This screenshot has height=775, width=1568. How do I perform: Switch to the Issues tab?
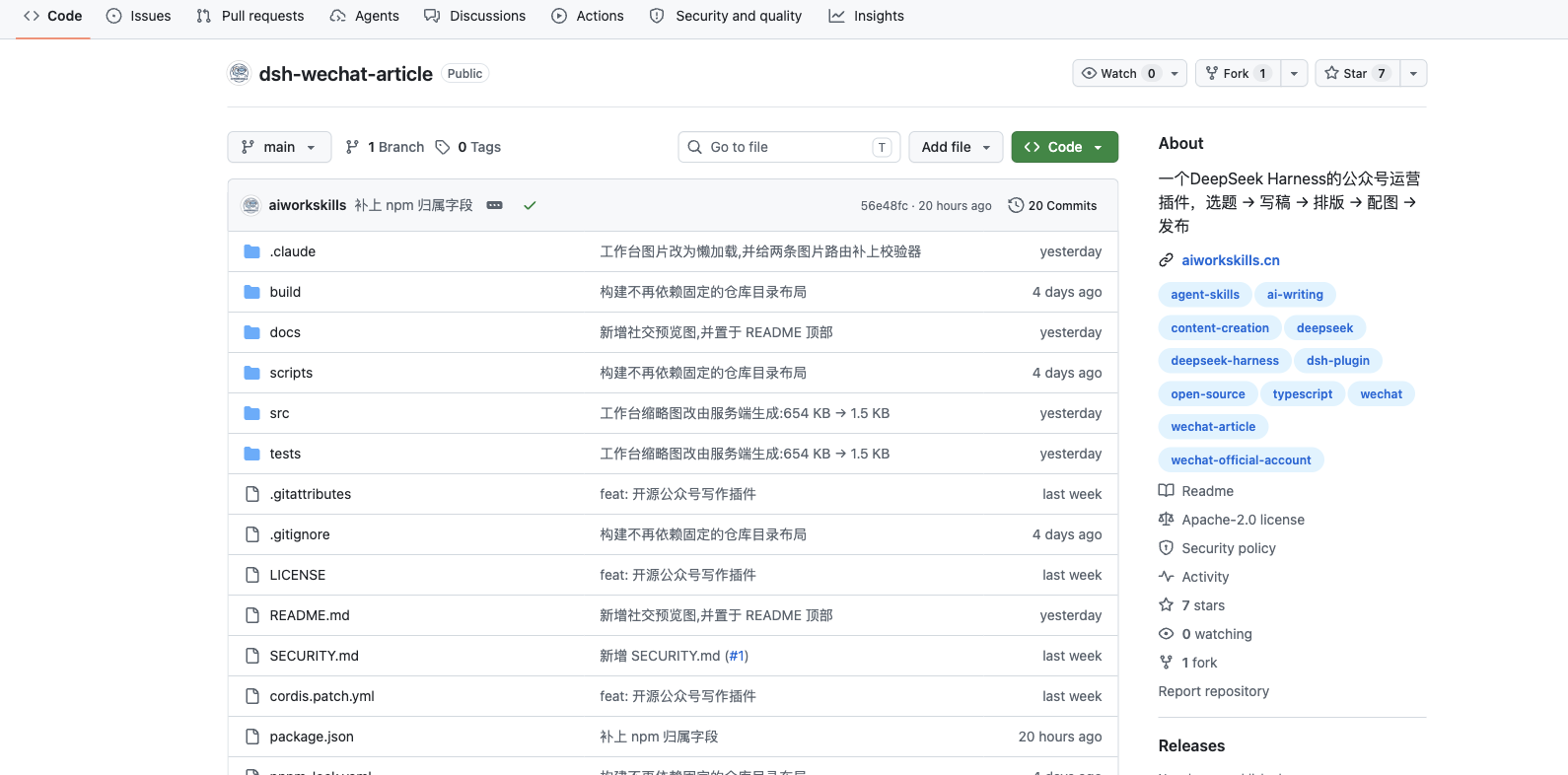coord(138,16)
